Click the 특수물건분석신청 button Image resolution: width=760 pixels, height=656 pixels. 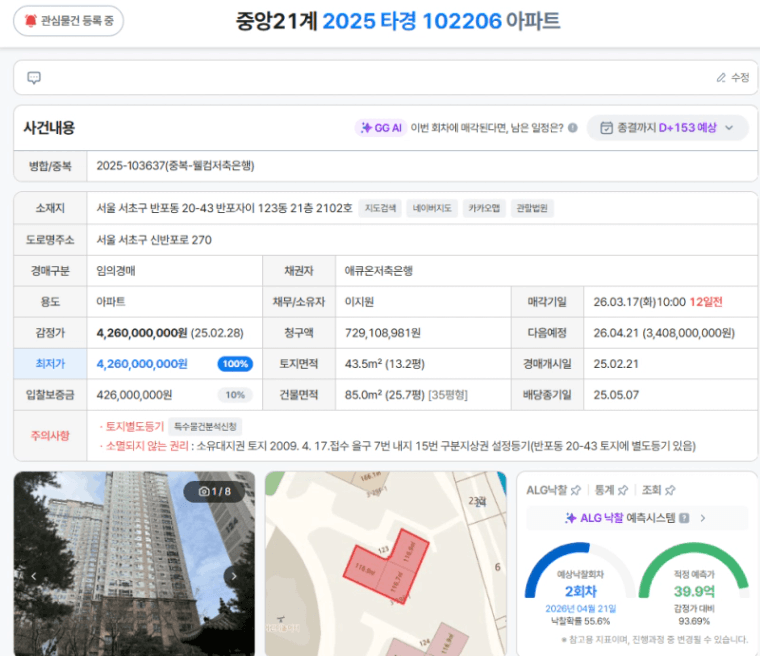(x=205, y=427)
